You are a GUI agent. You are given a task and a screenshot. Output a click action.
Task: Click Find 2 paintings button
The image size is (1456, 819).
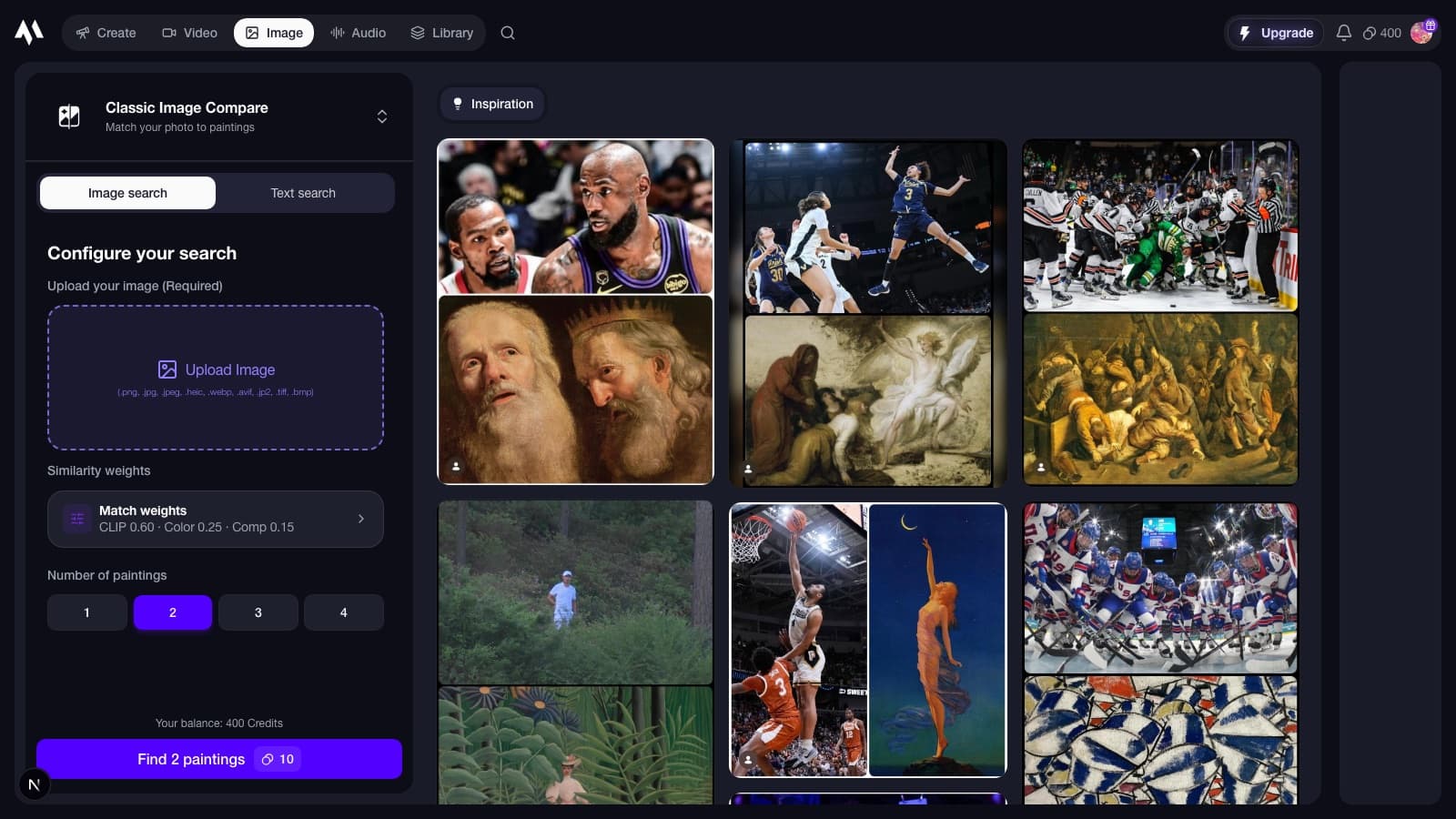coord(219,759)
